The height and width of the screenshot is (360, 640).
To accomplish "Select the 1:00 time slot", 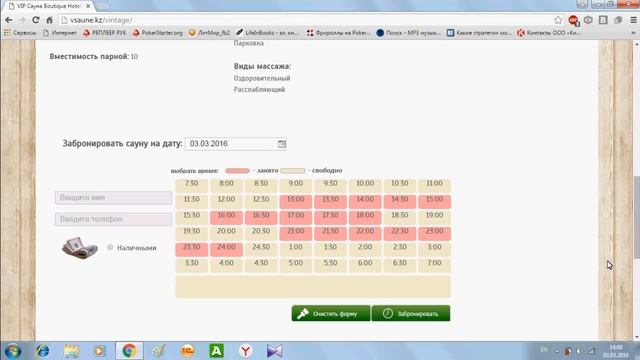I will pyautogui.click(x=296, y=249).
